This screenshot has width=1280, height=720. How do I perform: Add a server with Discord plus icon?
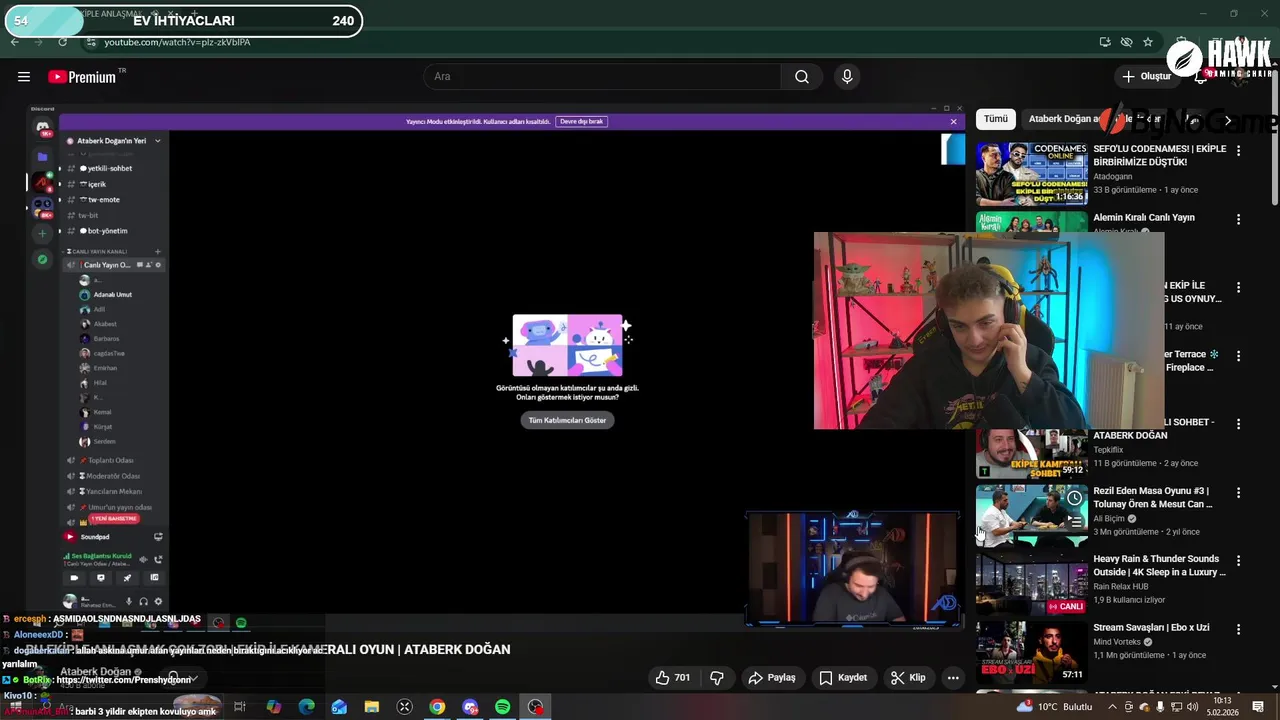click(x=42, y=234)
